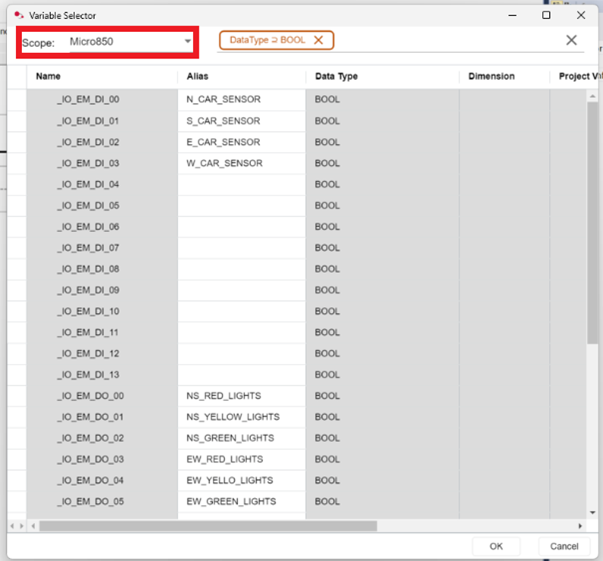The image size is (603, 561).
Task: Select the _IO_EM_DI_00 variable row
Action: pyautogui.click(x=89, y=100)
